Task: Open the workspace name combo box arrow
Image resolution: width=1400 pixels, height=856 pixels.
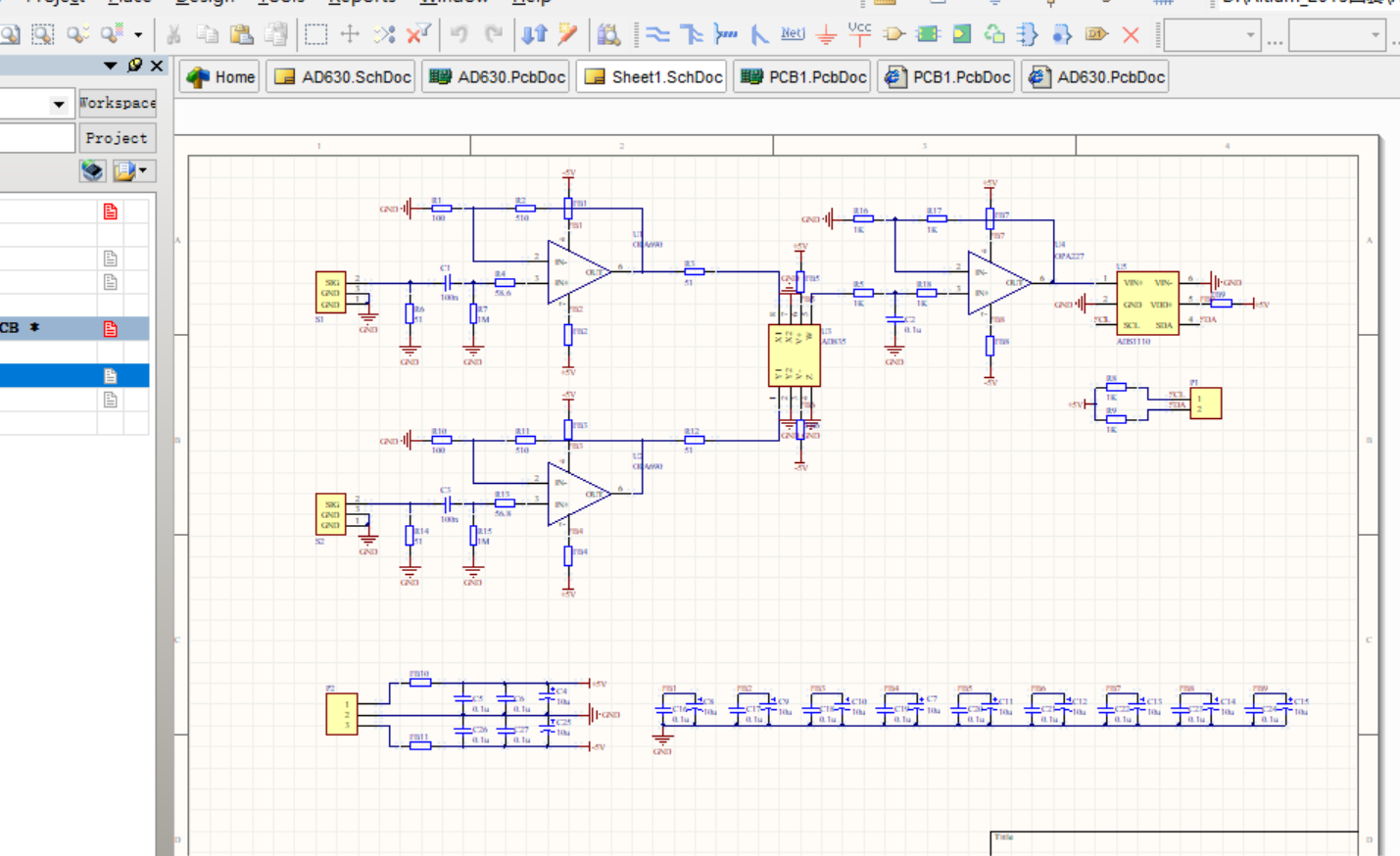Action: pyautogui.click(x=59, y=104)
